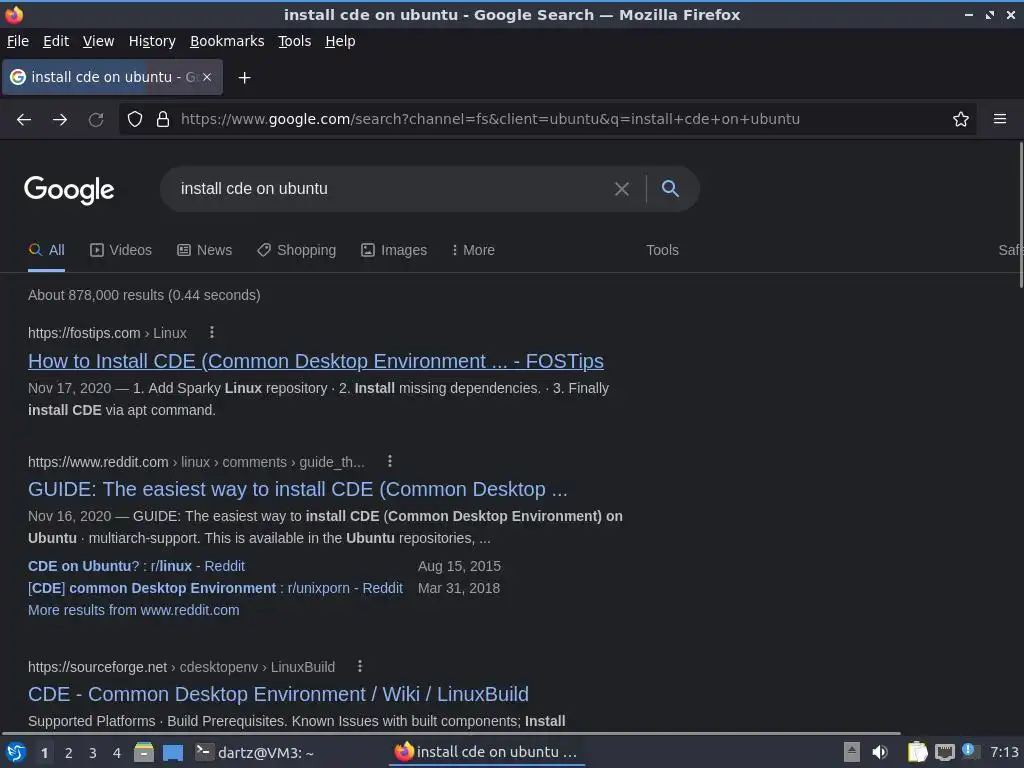Switch to virtual desktop 4

pyautogui.click(x=117, y=753)
